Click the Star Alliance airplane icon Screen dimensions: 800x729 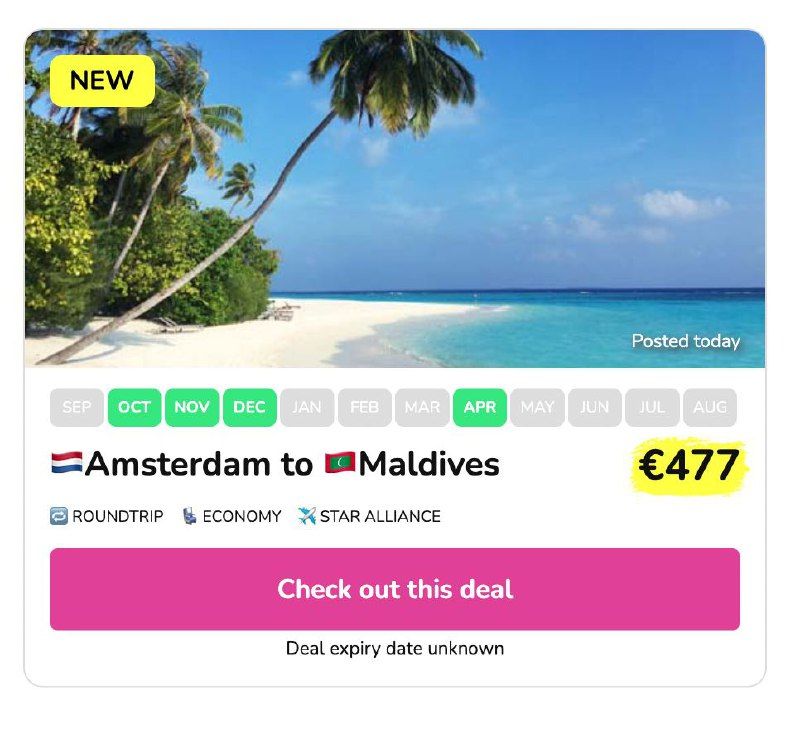(x=307, y=516)
